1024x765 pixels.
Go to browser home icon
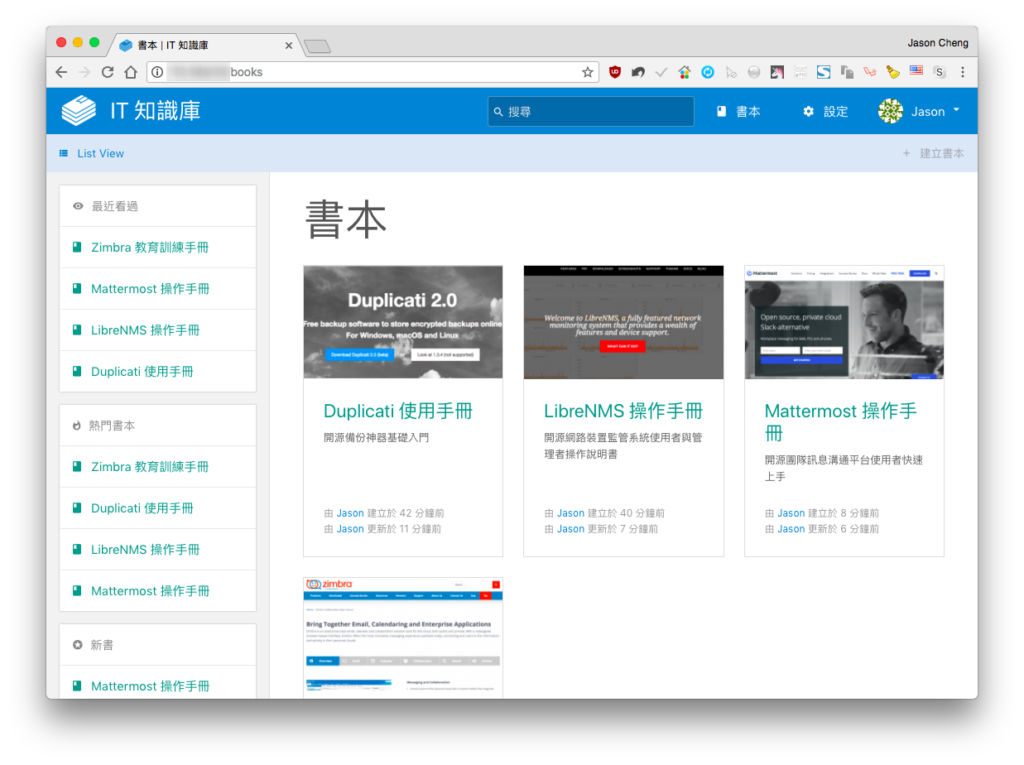(131, 72)
